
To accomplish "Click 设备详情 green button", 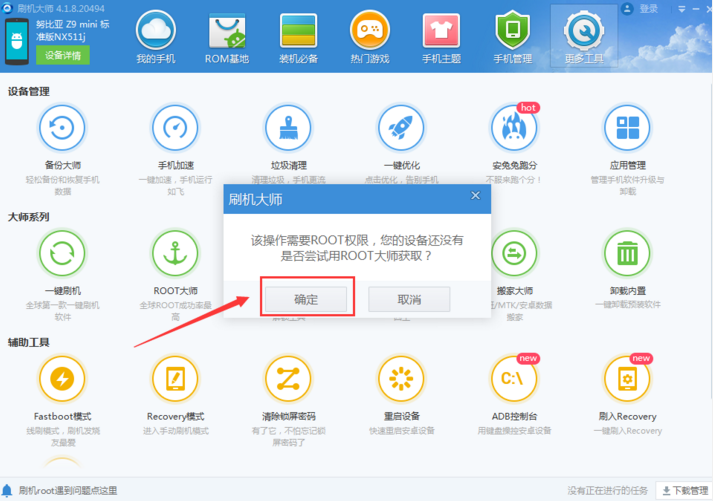I will pyautogui.click(x=63, y=55).
